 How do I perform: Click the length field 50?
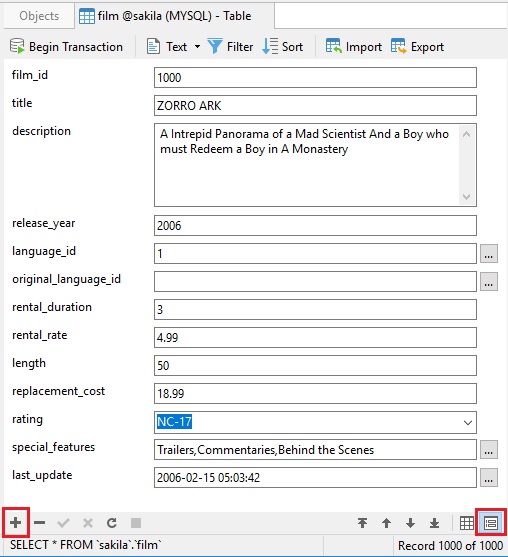click(315, 366)
